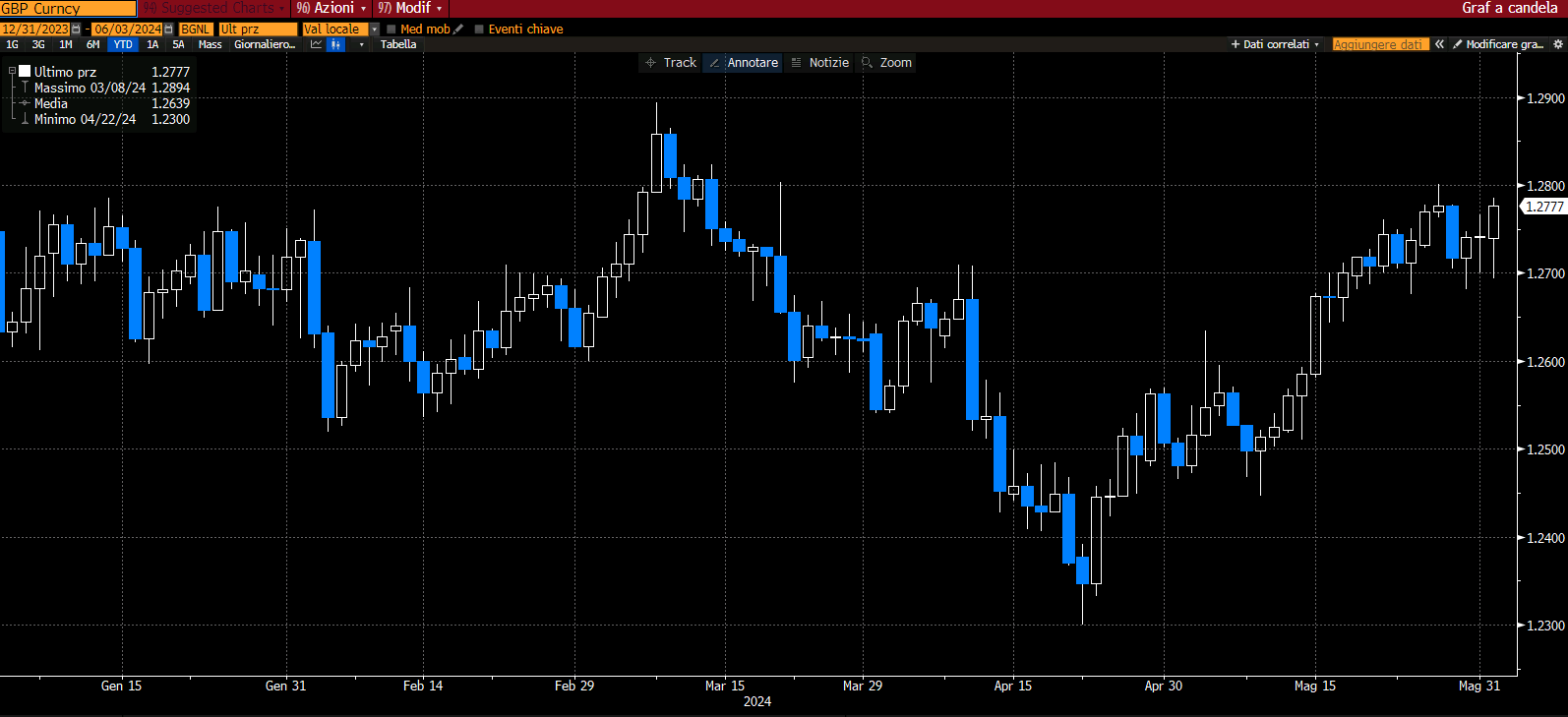Select the 5A time range tab

(179, 44)
